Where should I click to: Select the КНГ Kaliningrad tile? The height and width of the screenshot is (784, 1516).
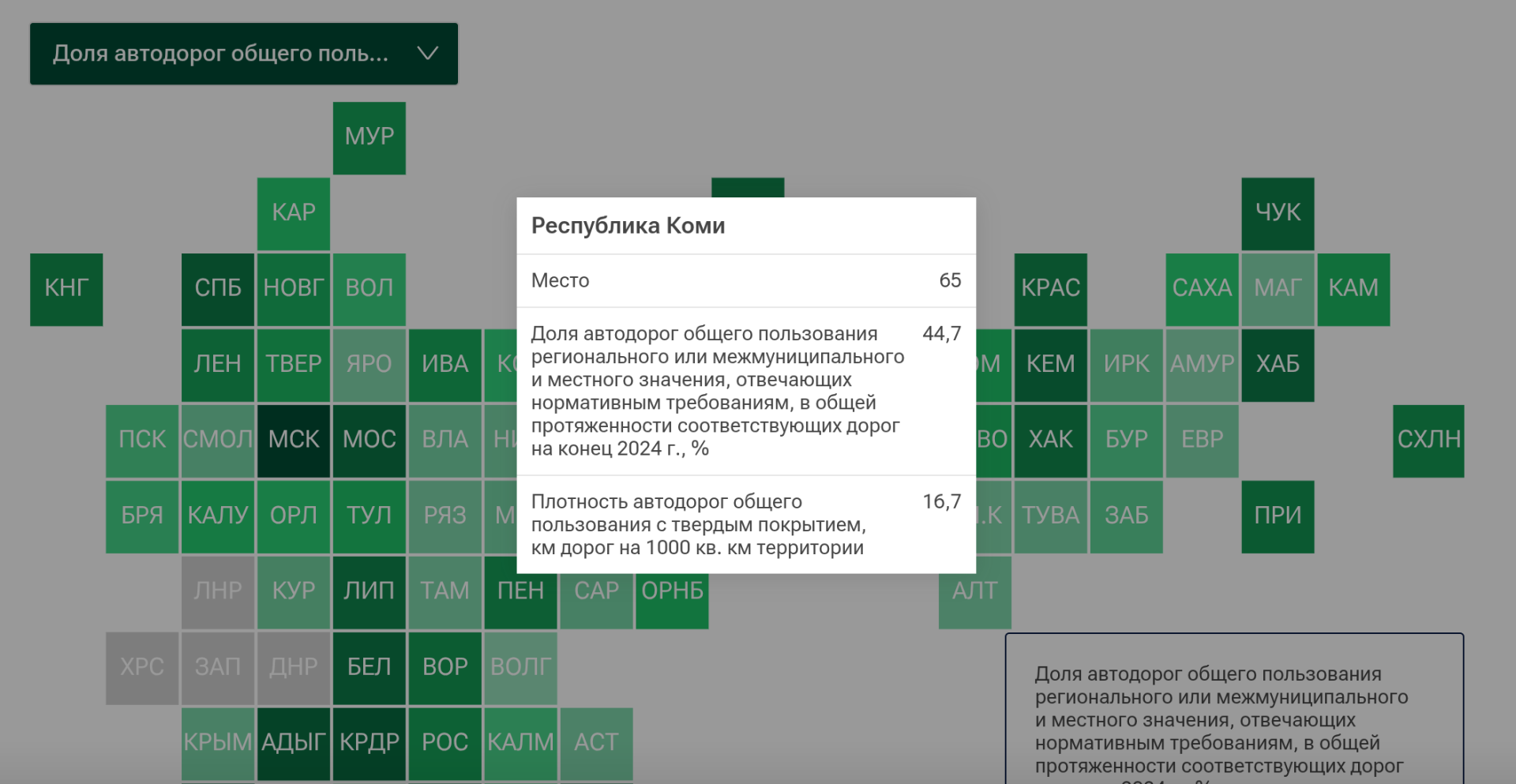pos(66,289)
